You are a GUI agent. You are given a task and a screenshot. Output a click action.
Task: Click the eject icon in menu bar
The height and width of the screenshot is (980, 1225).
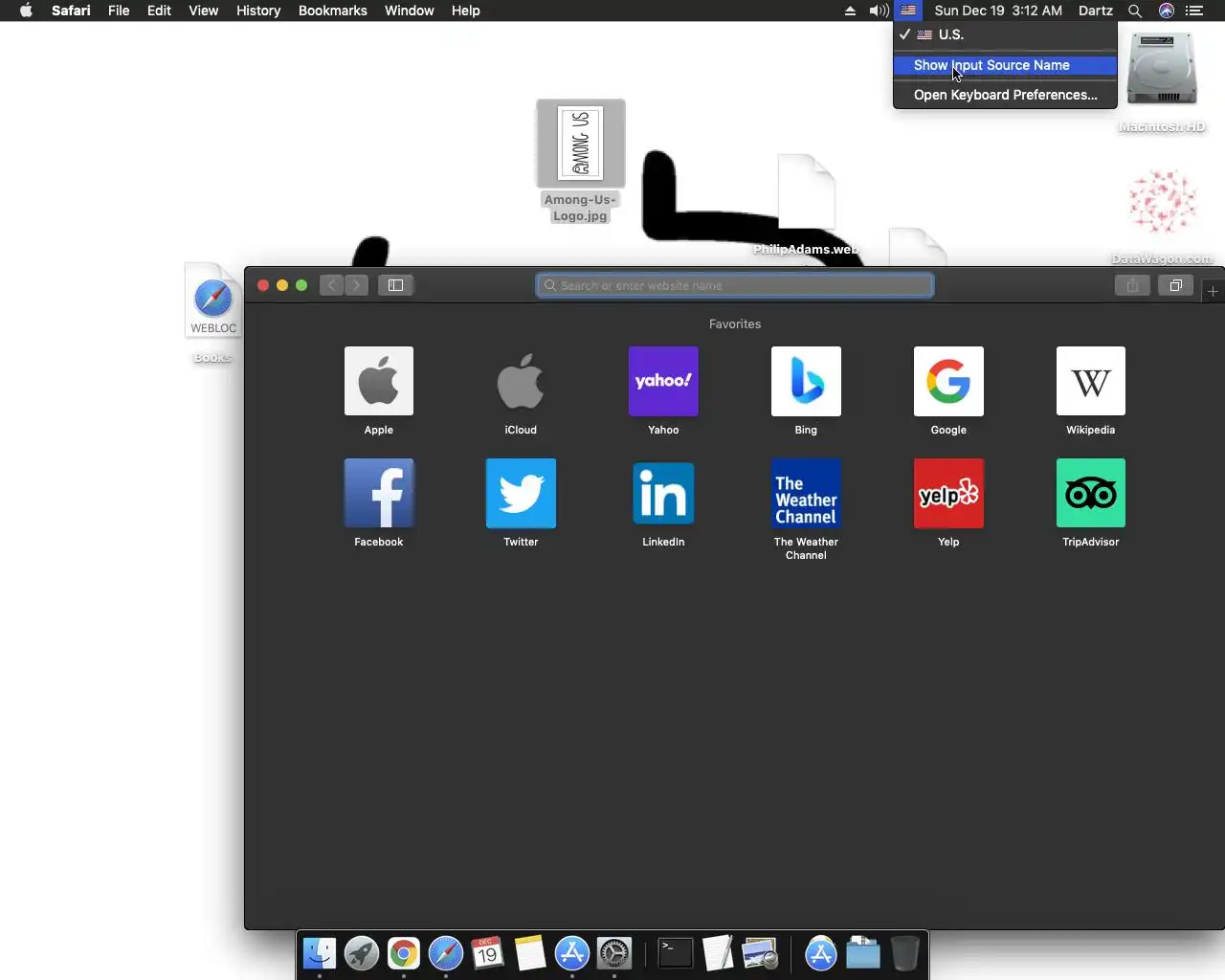tap(850, 11)
